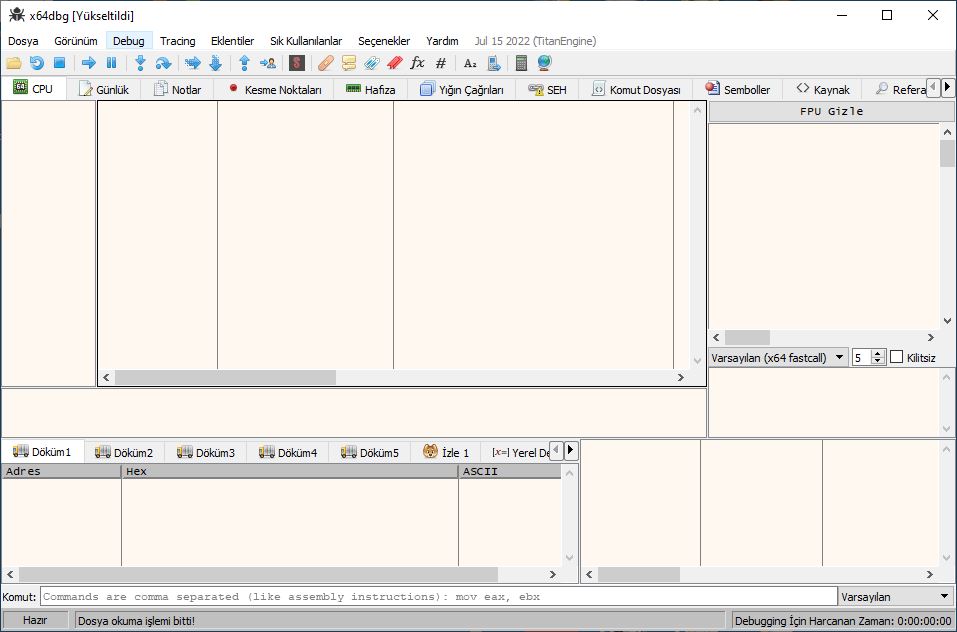
Task: Open the Komut Dosyası tab
Action: (x=635, y=90)
